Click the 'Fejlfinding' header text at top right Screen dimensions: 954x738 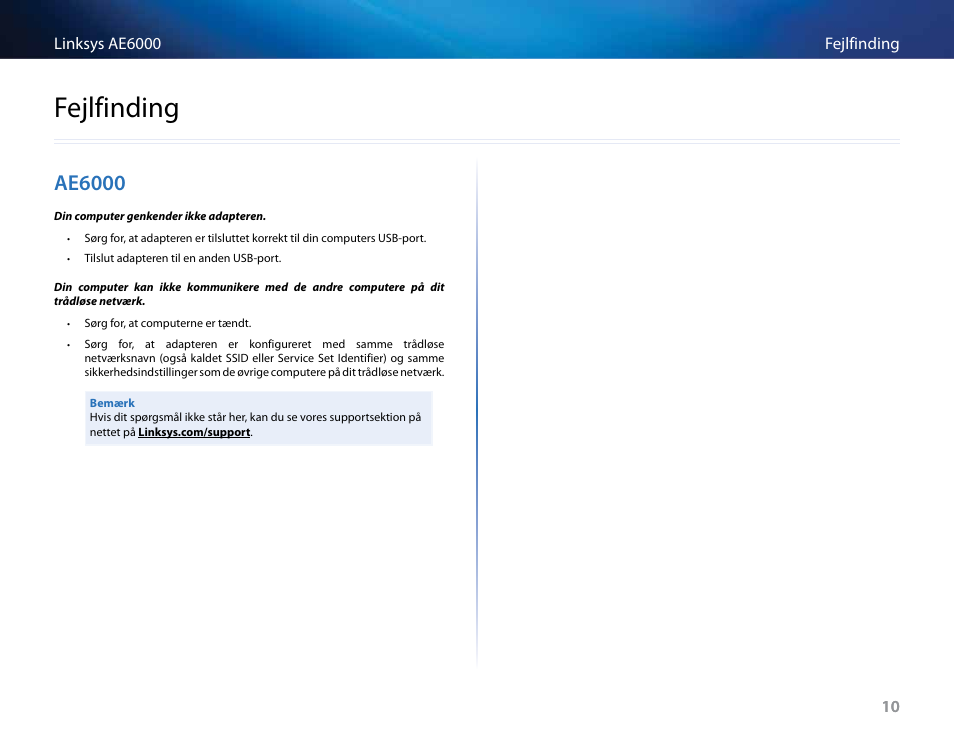click(x=862, y=44)
